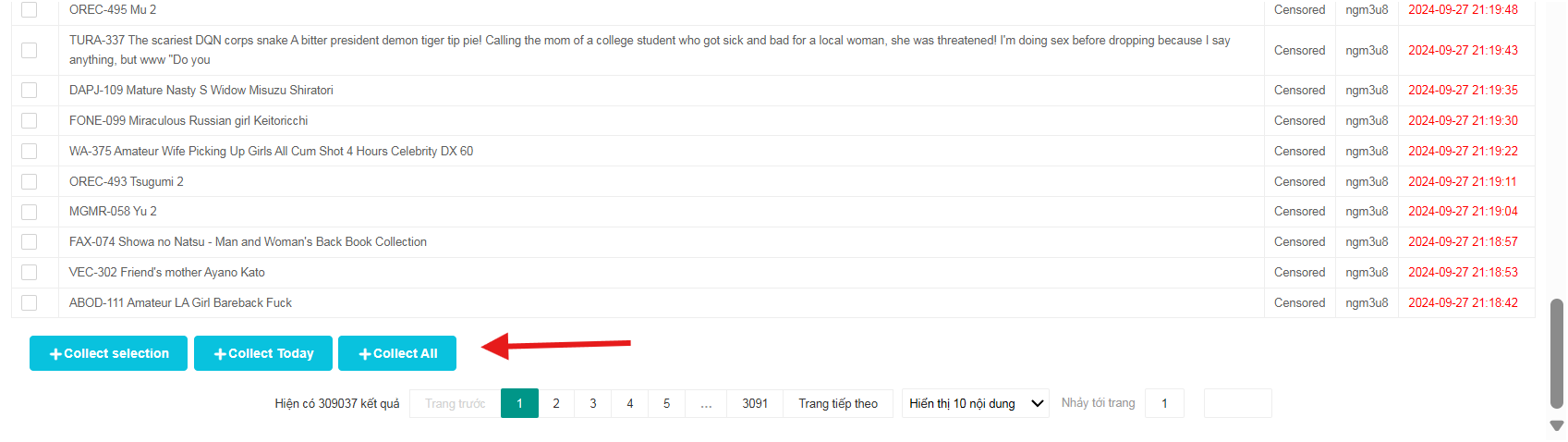Click the scrollbar down arrow
The height and width of the screenshot is (442, 1568).
1557,425
